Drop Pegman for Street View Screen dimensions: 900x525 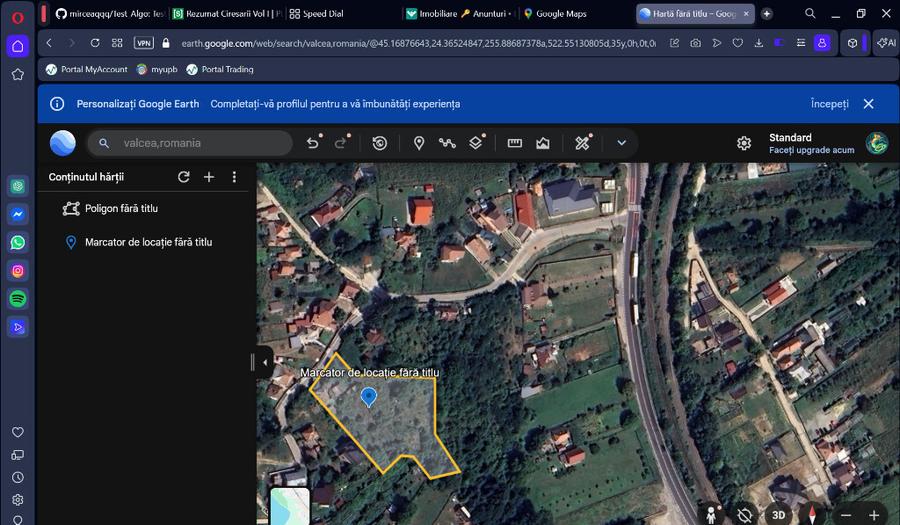coord(711,514)
